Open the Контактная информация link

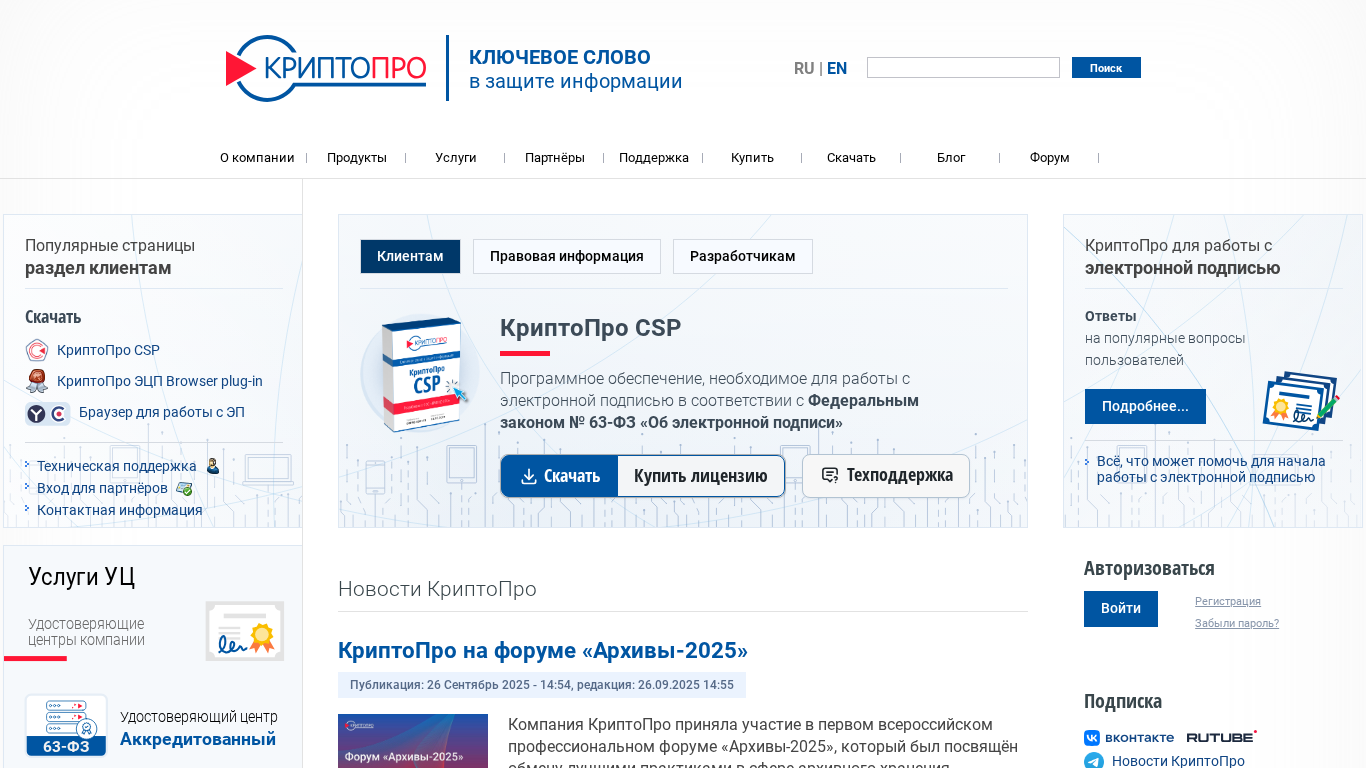tap(120, 510)
